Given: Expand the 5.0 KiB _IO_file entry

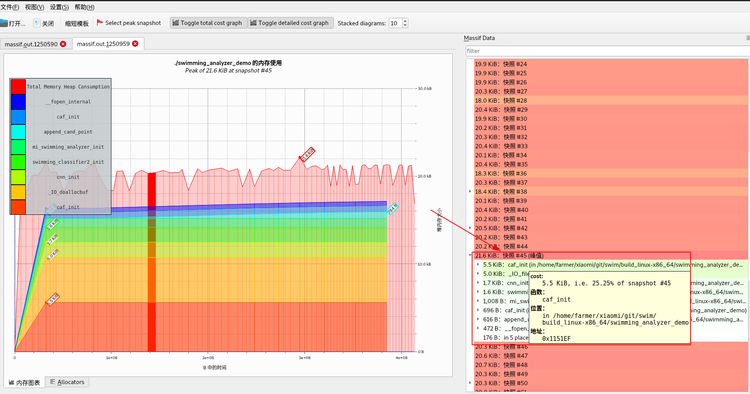Looking at the screenshot, I should tap(478, 274).
